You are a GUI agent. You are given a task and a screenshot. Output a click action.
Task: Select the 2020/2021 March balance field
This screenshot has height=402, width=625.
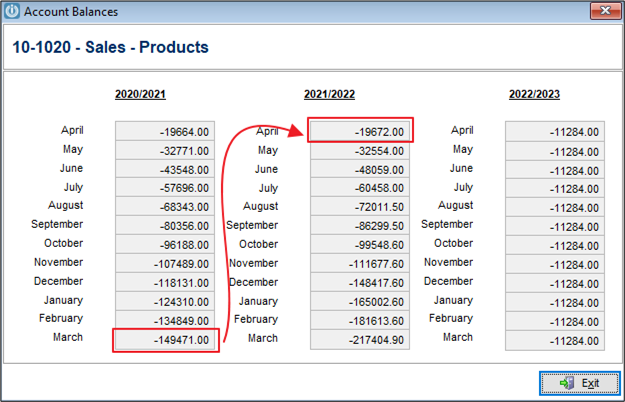(165, 340)
